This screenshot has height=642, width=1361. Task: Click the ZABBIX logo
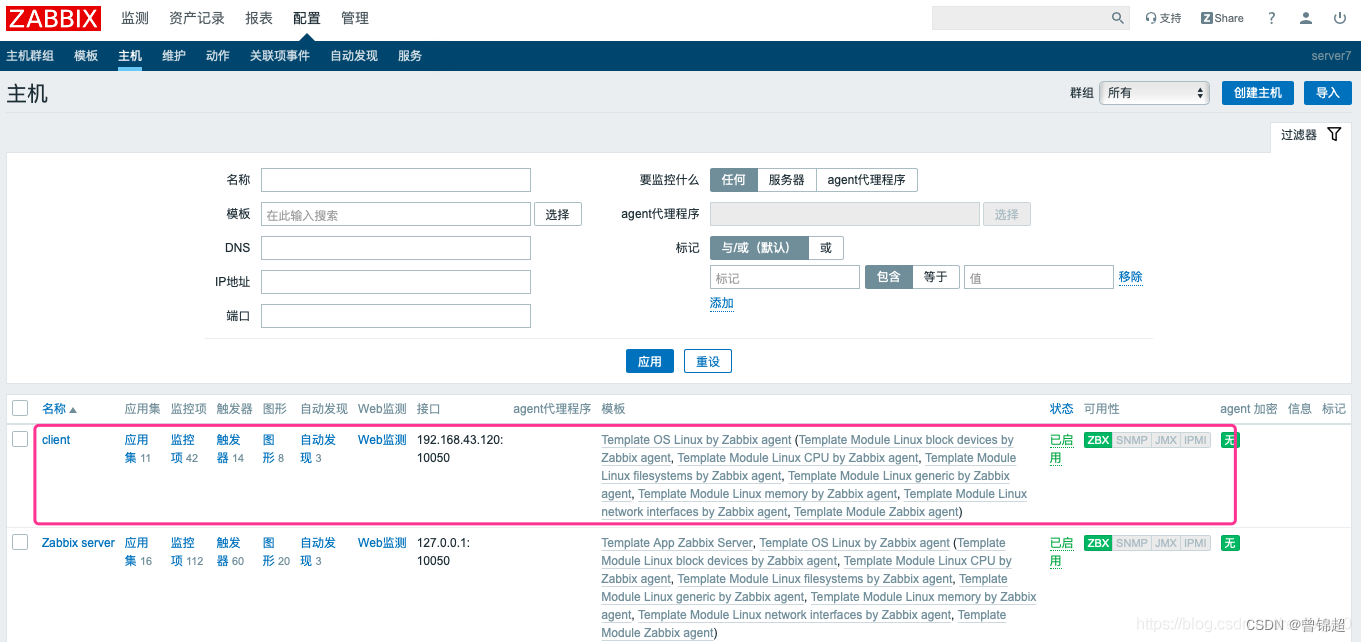coord(54,18)
